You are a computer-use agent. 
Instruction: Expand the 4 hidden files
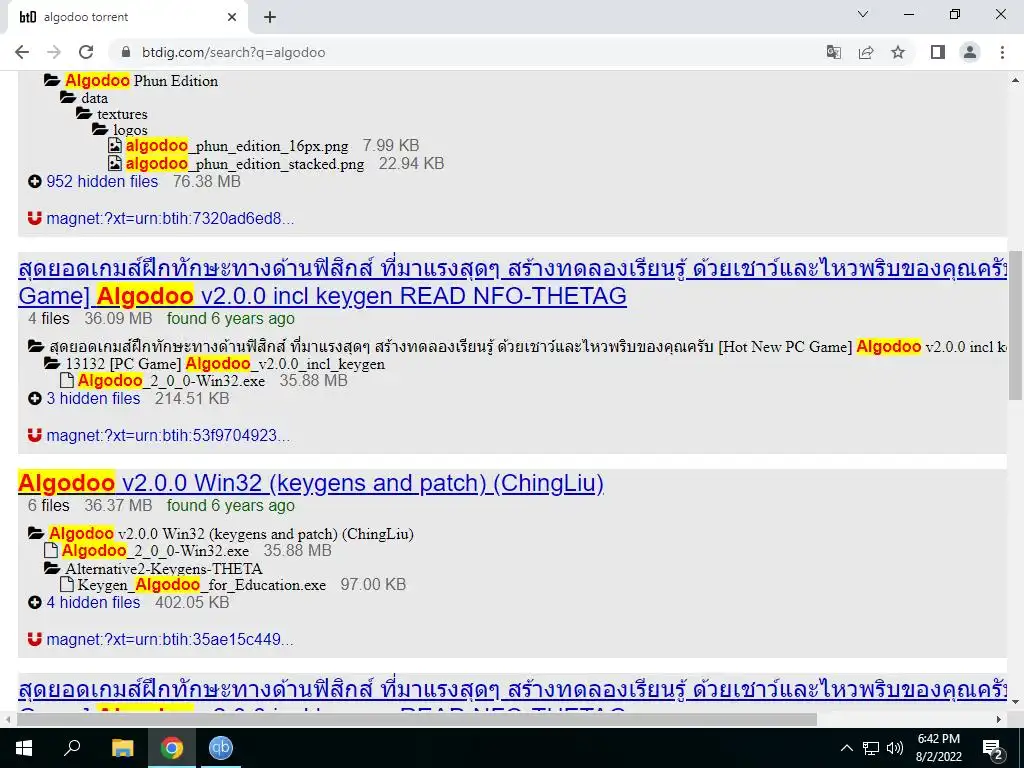click(x=93, y=602)
